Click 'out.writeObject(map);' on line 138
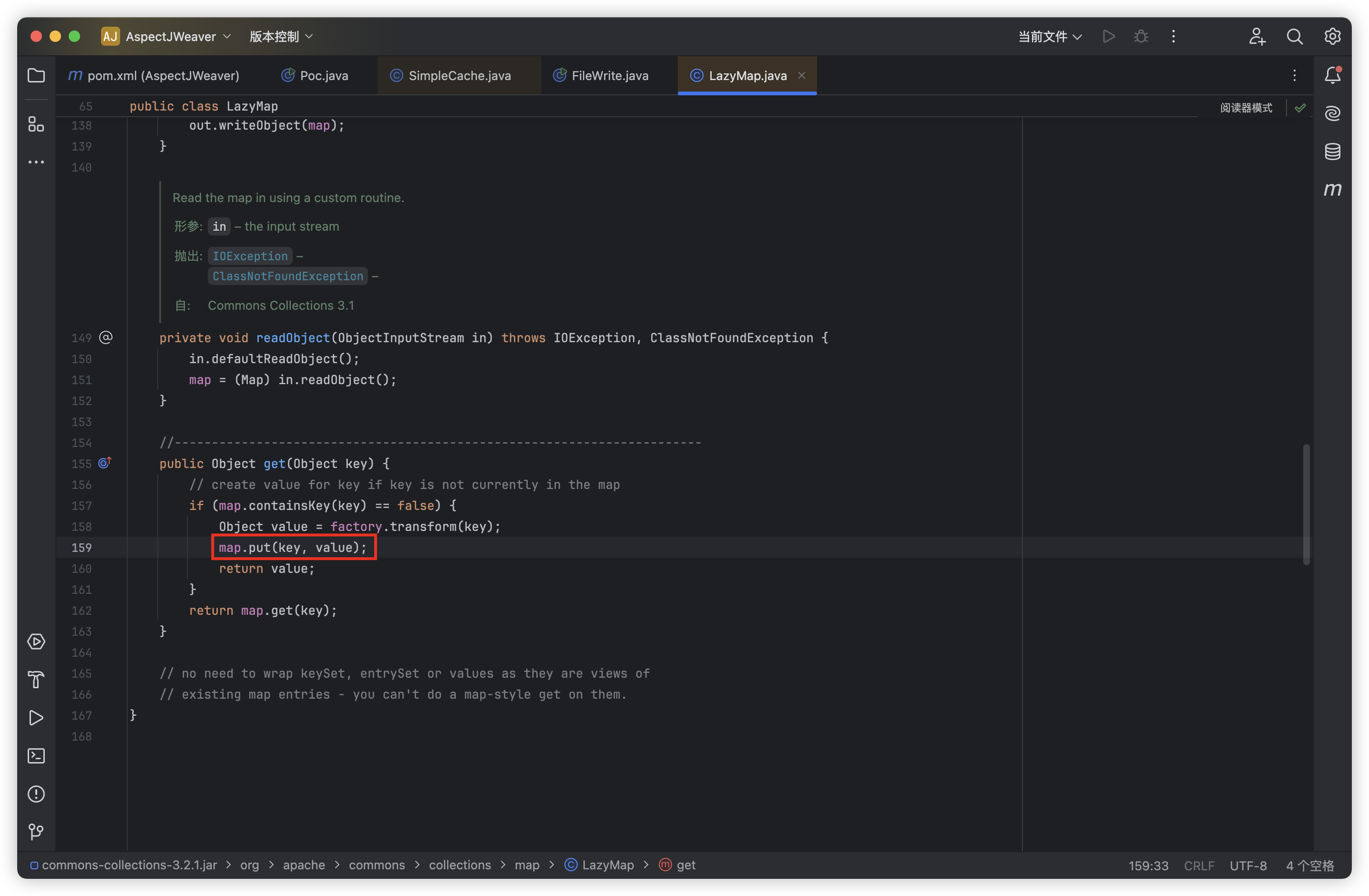Image resolution: width=1369 pixels, height=896 pixels. click(266, 125)
